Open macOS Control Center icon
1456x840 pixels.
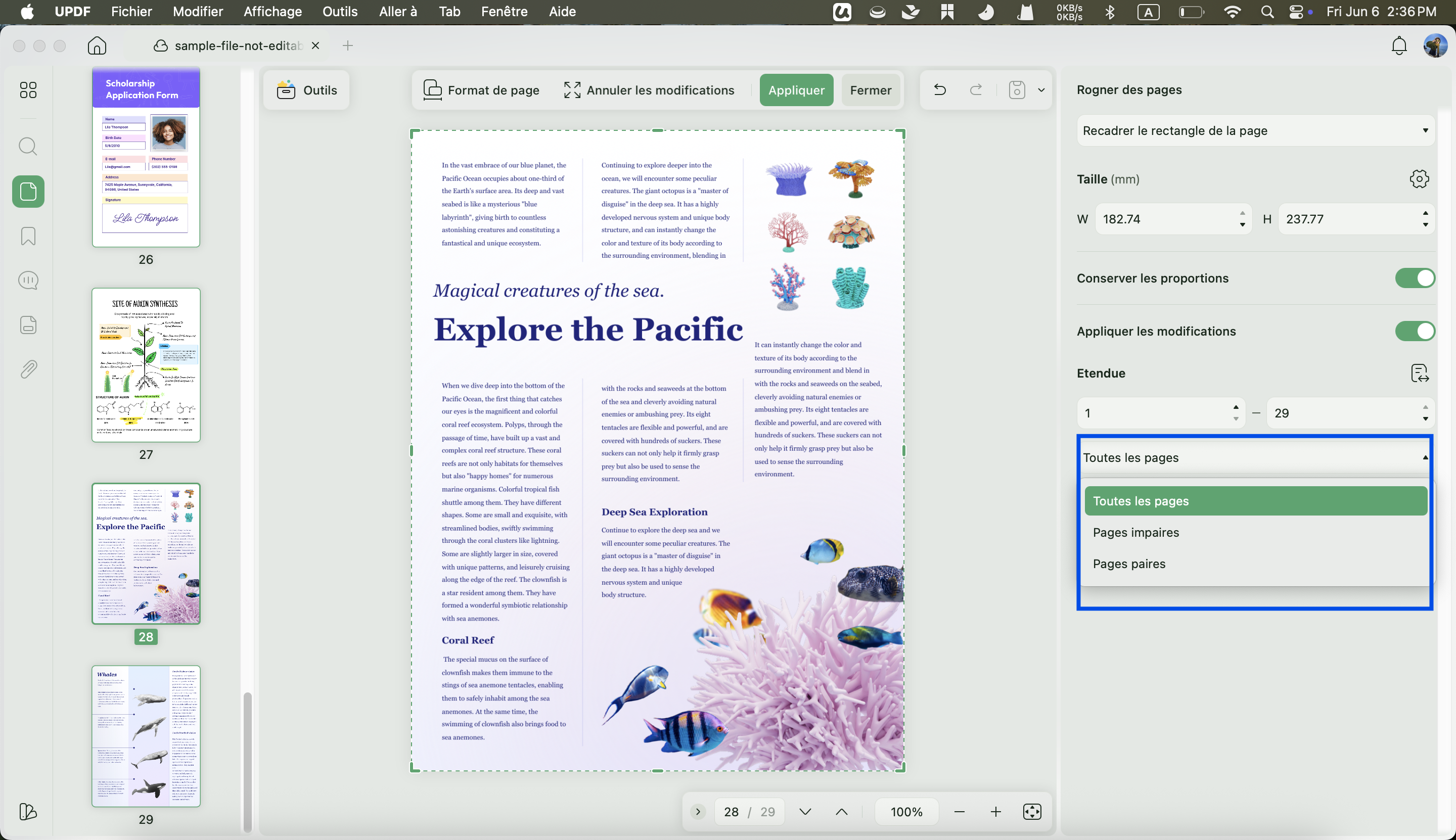(1296, 12)
